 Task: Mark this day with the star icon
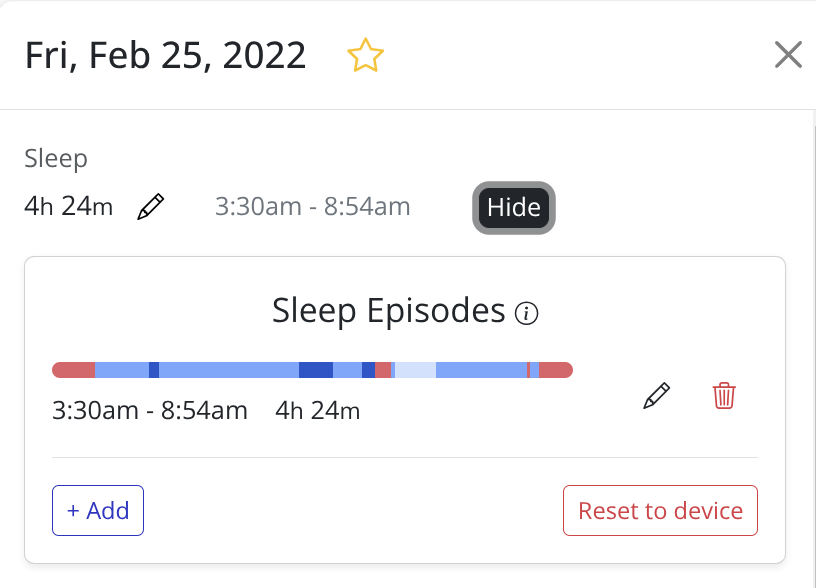pos(365,55)
